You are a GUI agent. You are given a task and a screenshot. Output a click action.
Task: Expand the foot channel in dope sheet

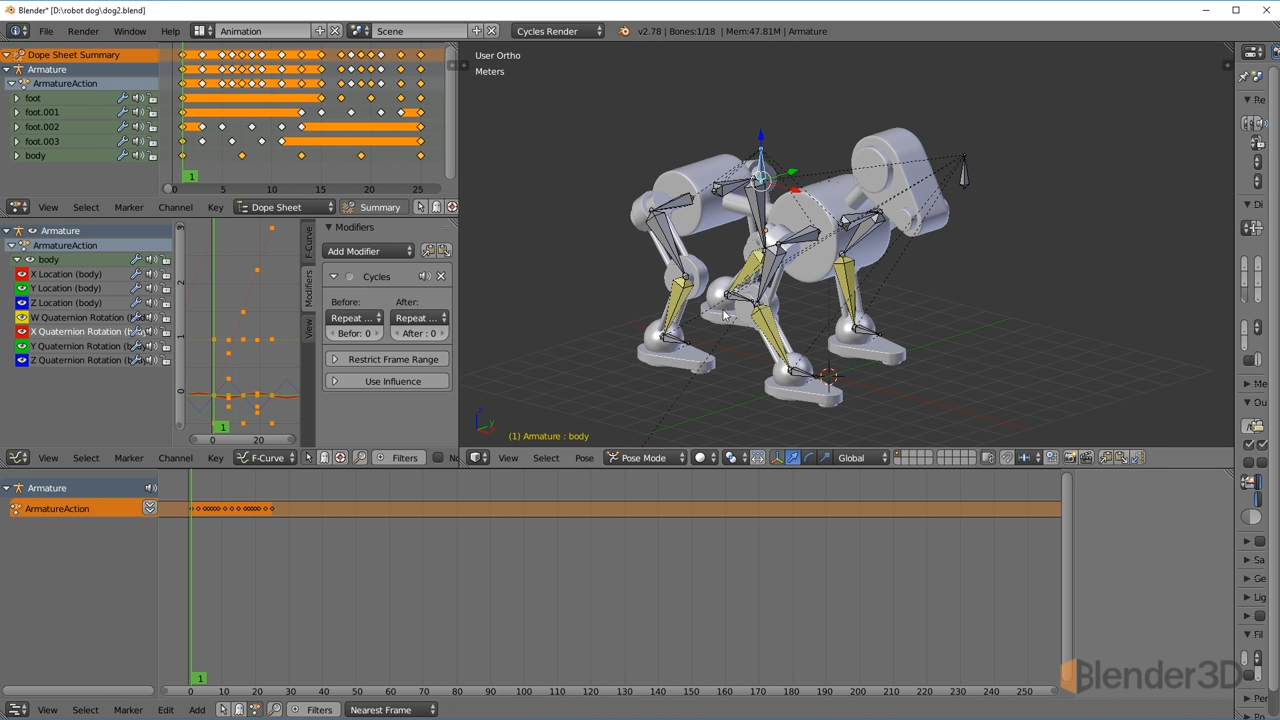[x=17, y=98]
